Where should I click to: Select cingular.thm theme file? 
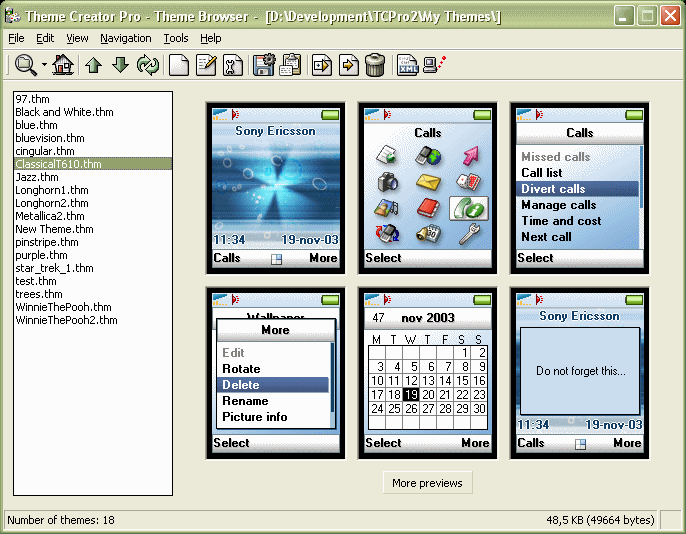tap(93, 151)
